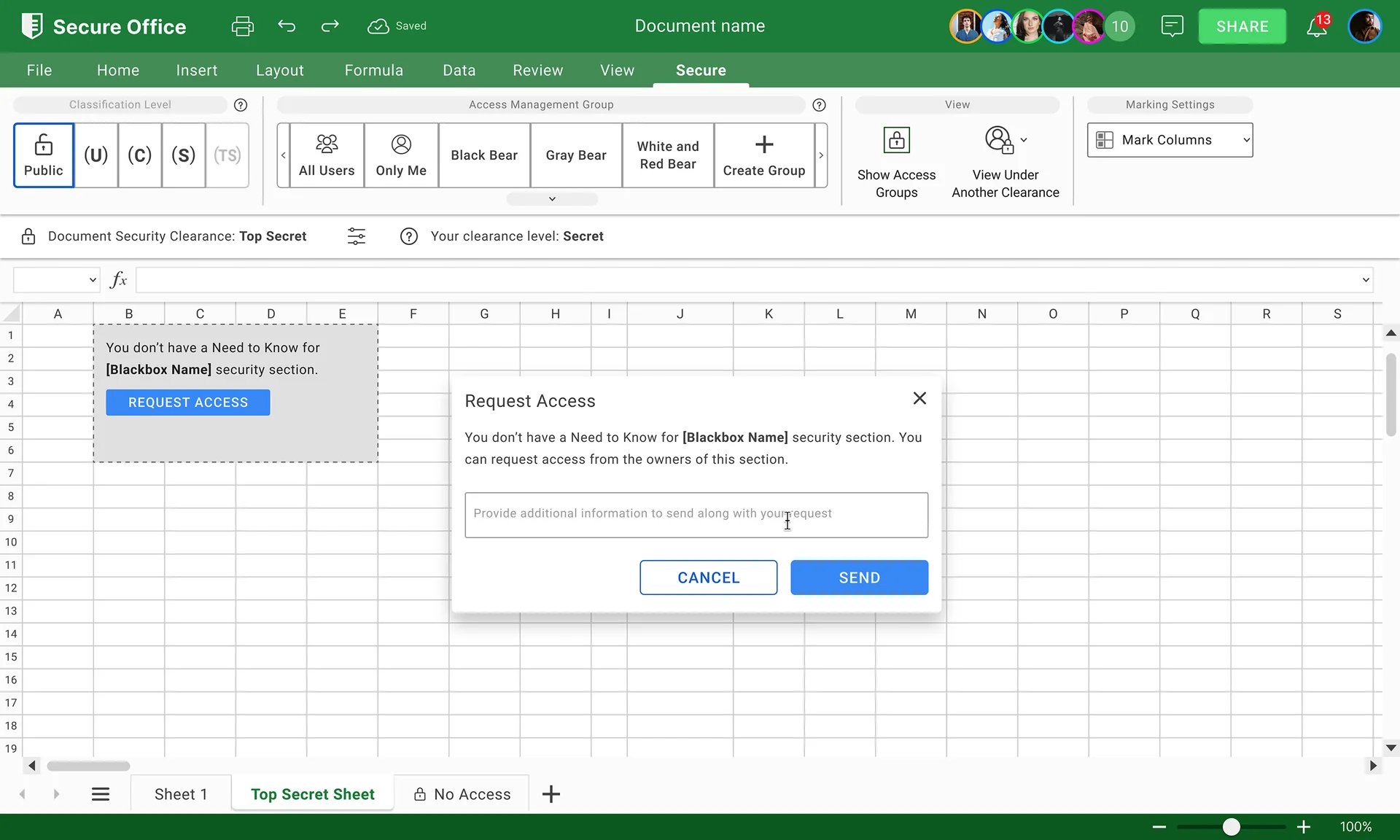Select Black Bear access group
This screenshot has height=840, width=1400.
[x=484, y=155]
